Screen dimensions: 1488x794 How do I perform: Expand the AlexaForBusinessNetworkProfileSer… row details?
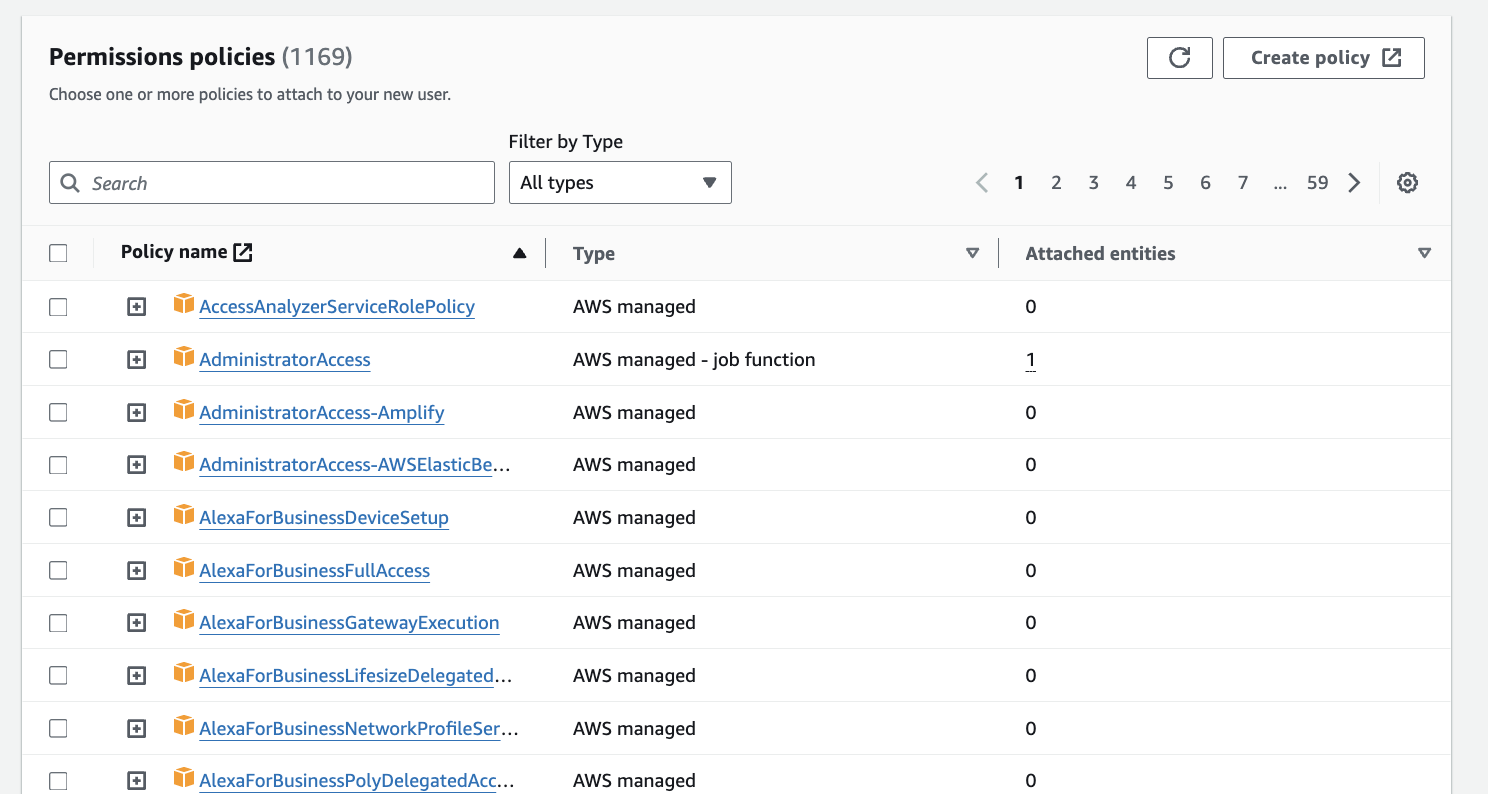point(137,729)
